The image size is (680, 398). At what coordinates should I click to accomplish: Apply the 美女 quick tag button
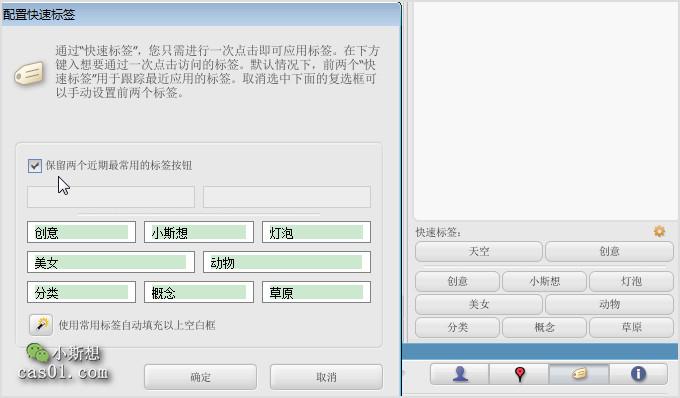point(479,304)
